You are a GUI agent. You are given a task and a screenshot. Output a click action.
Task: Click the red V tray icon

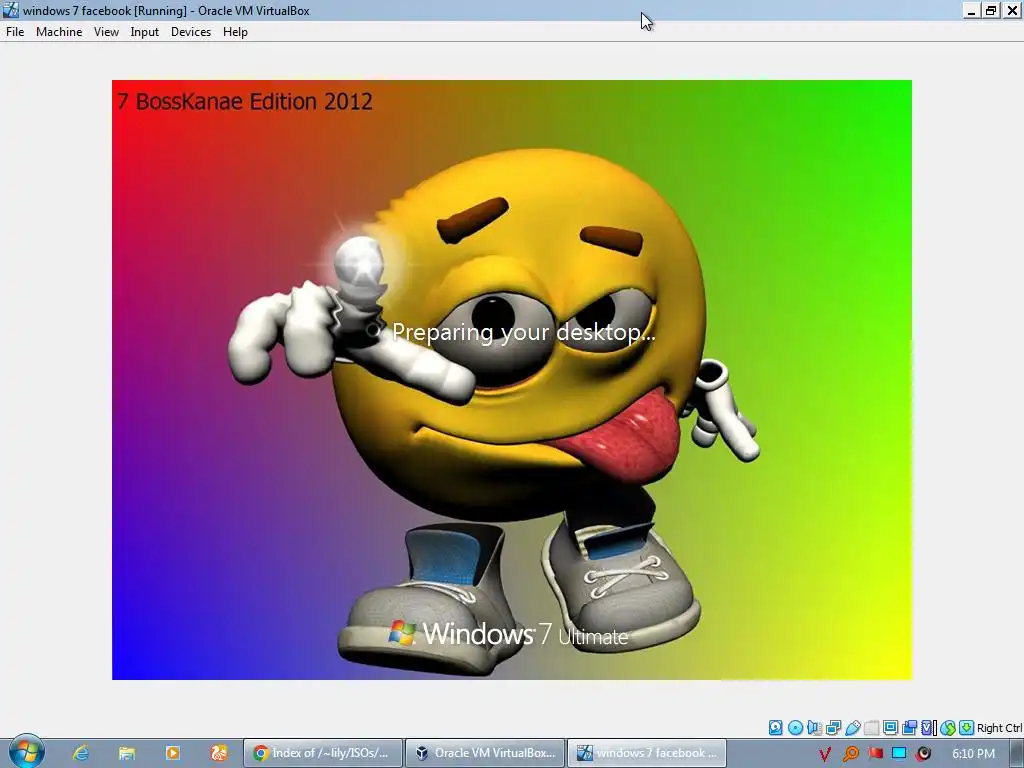pyautogui.click(x=825, y=754)
